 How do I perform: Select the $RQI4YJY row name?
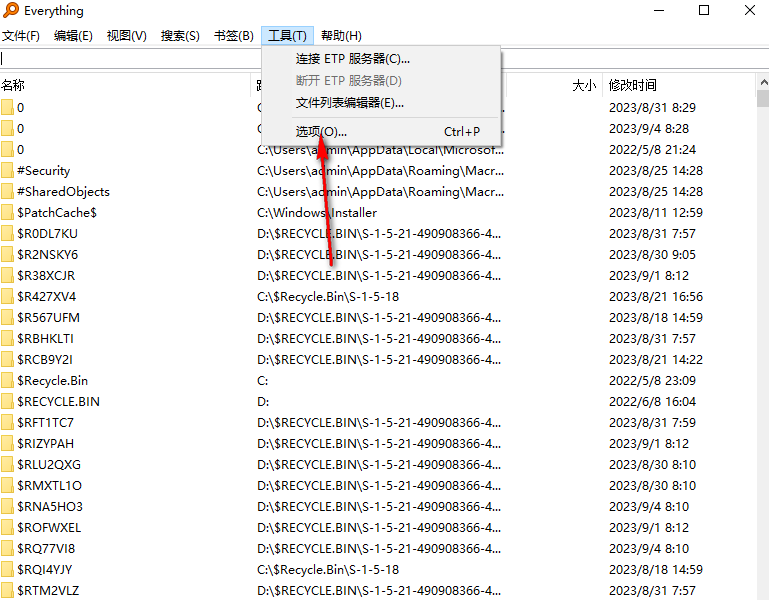tap(45, 570)
